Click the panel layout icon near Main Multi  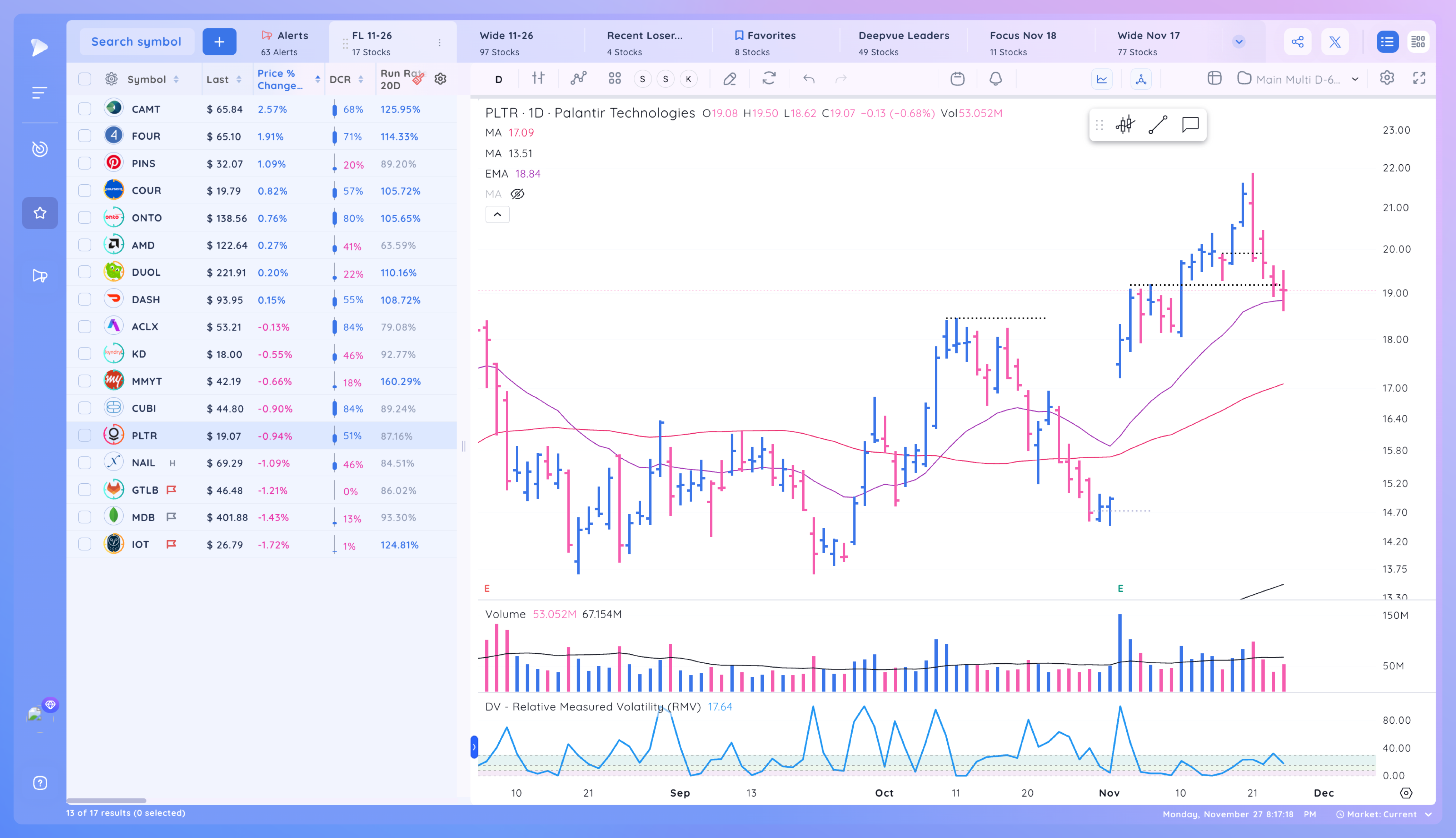click(x=1214, y=78)
